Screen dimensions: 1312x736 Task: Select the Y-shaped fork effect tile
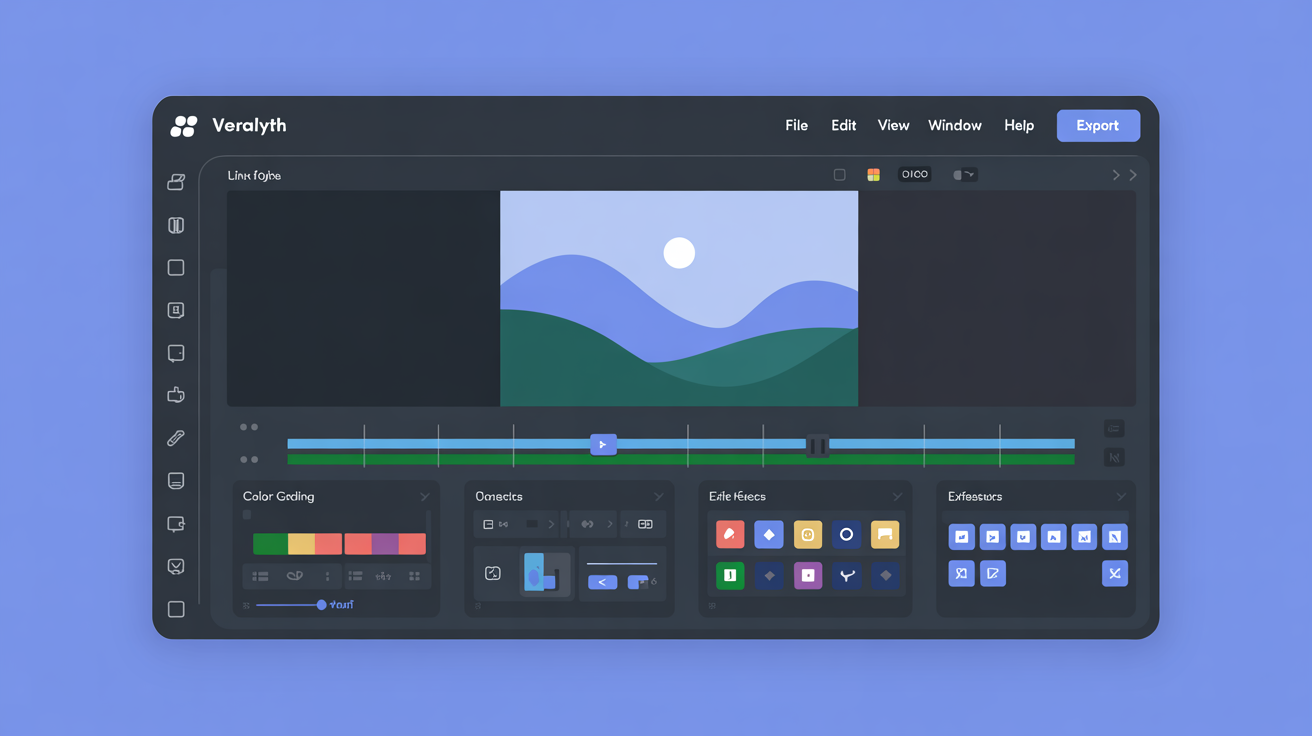(x=846, y=575)
